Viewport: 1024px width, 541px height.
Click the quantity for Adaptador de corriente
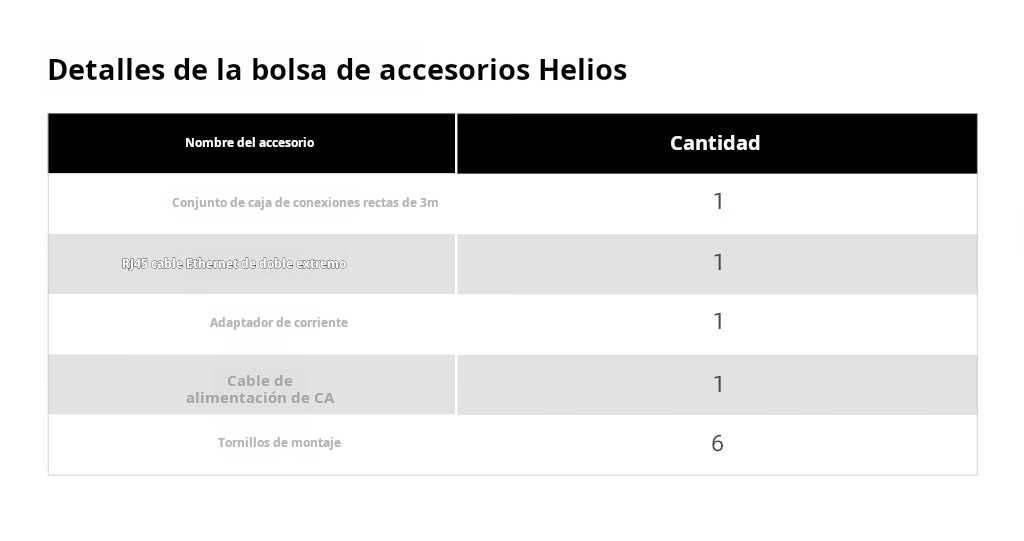[x=718, y=322]
